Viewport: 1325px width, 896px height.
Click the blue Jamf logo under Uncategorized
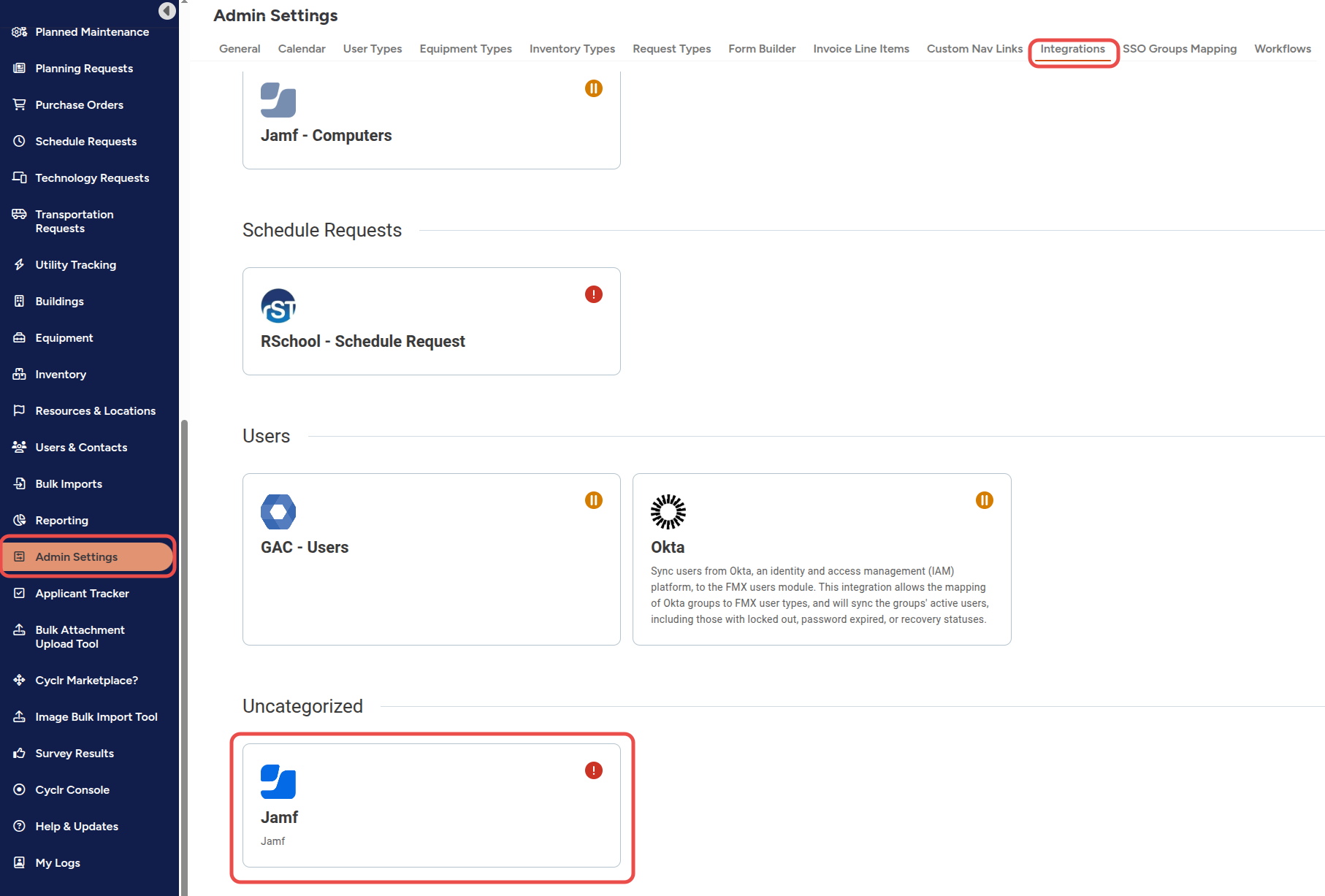tap(278, 782)
